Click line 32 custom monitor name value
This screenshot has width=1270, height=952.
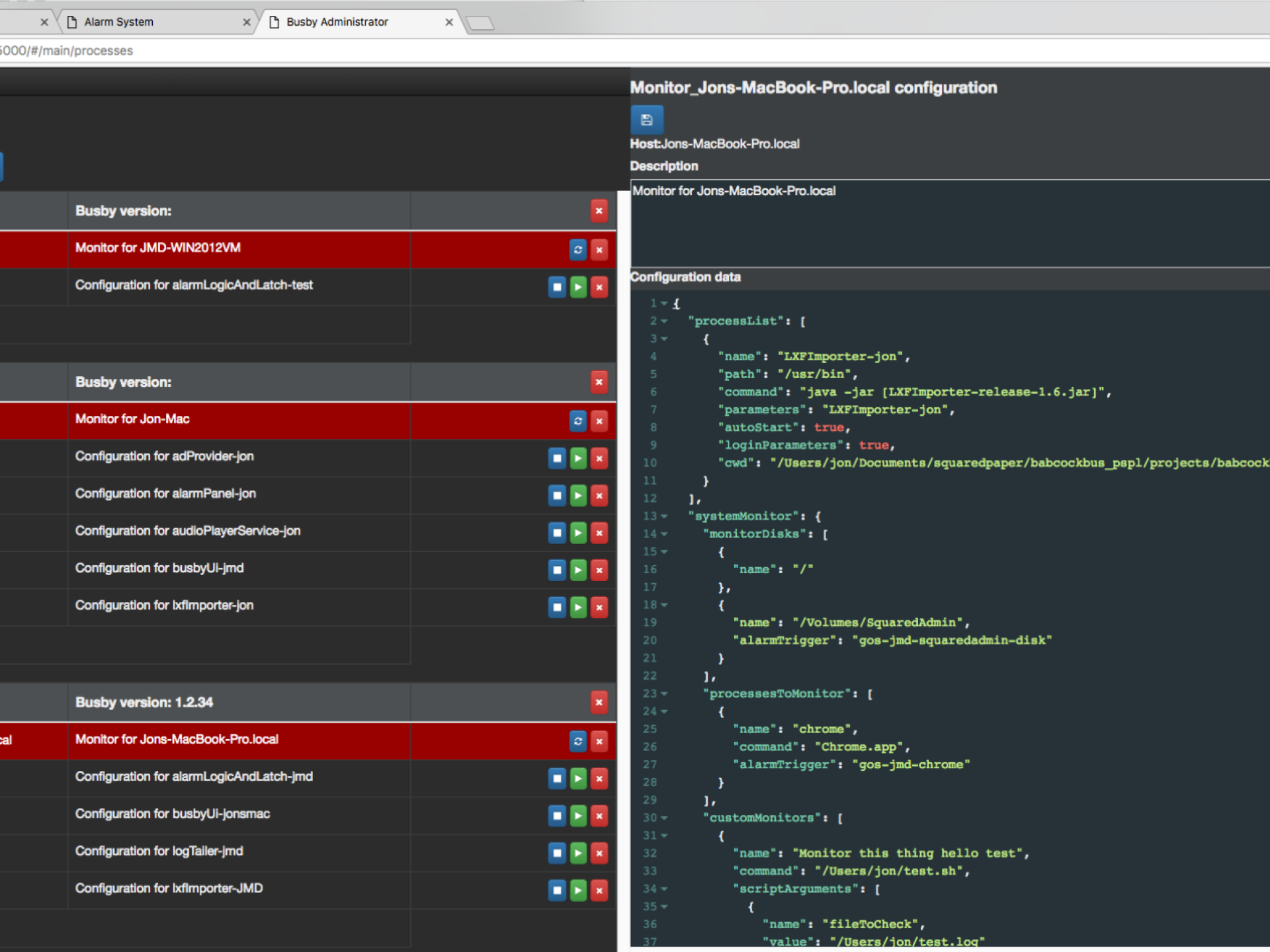pos(907,853)
